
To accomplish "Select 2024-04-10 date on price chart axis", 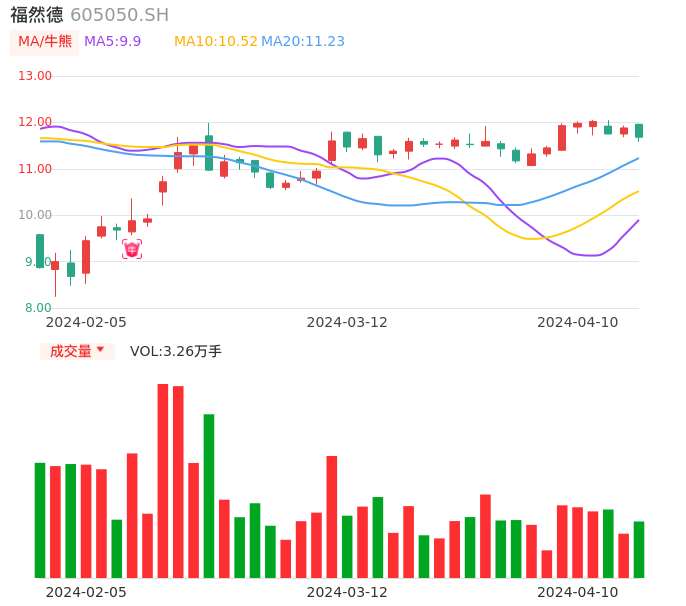I will pos(578,322).
